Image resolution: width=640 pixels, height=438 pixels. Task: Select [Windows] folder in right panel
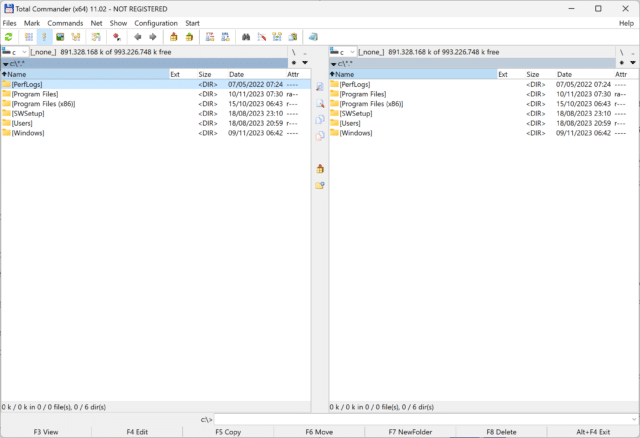click(x=483, y=133)
